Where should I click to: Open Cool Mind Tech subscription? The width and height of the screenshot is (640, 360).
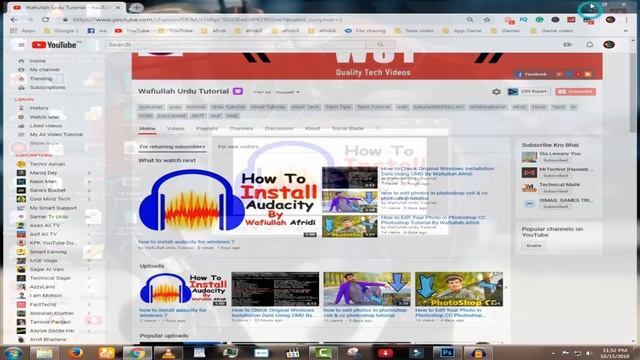click(x=49, y=199)
